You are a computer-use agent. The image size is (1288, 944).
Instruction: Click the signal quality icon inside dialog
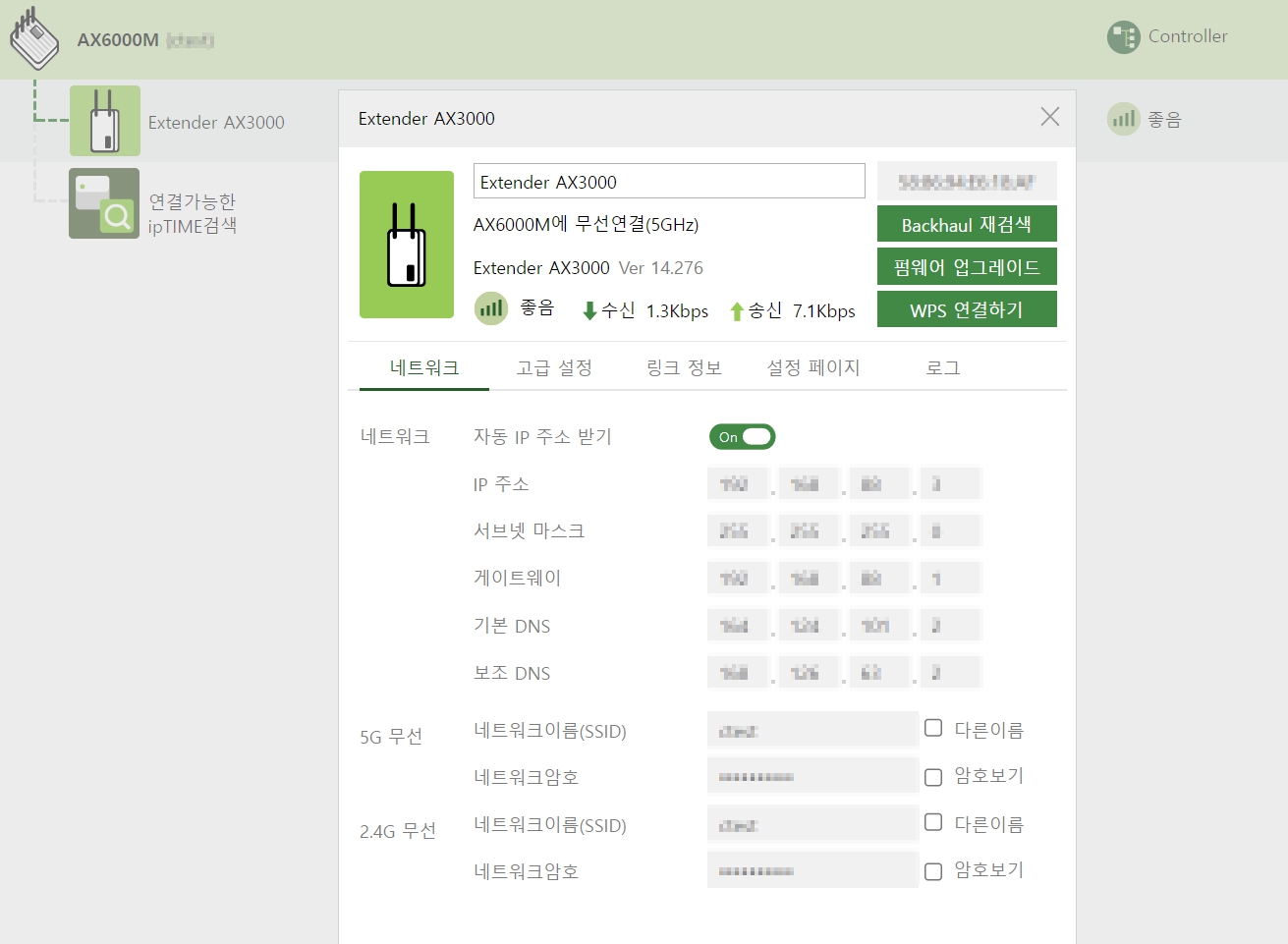tap(491, 308)
